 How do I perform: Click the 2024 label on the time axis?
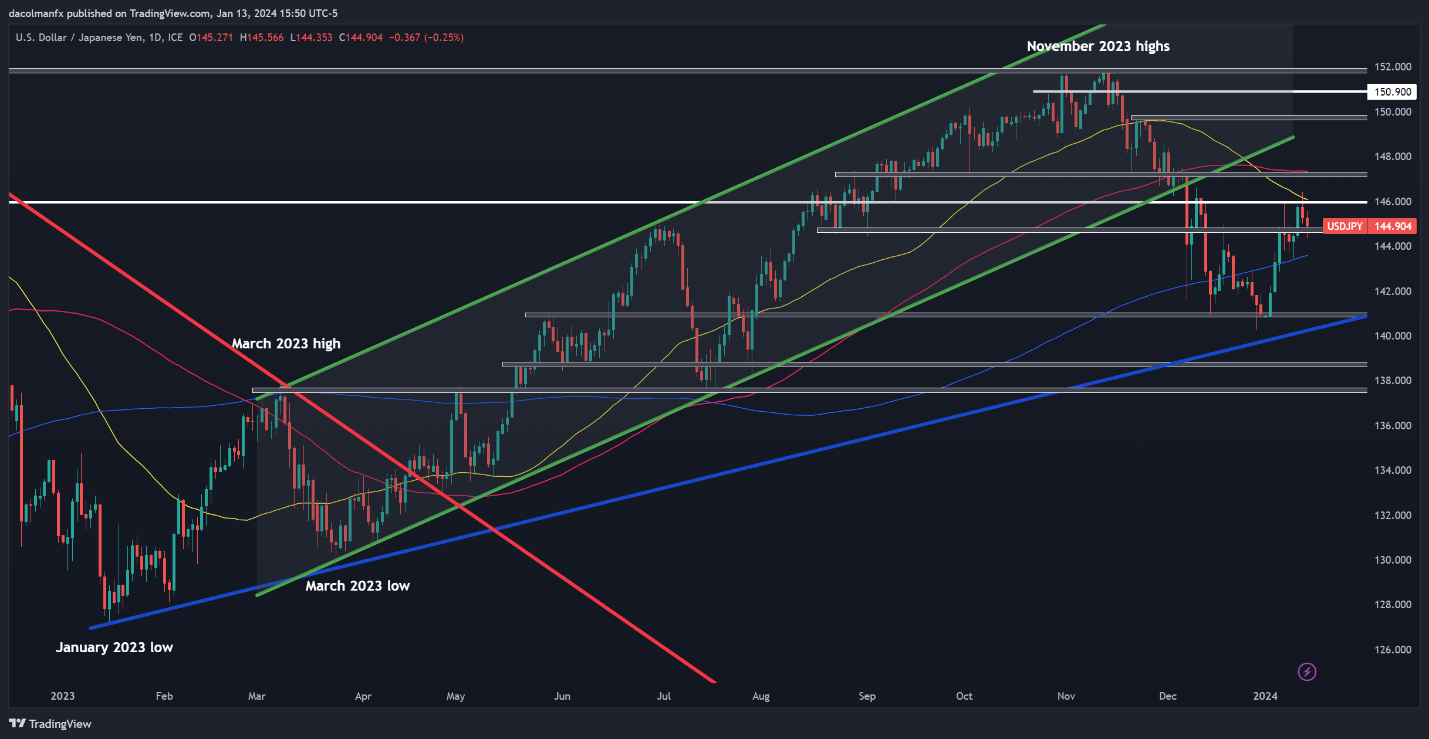click(1264, 695)
